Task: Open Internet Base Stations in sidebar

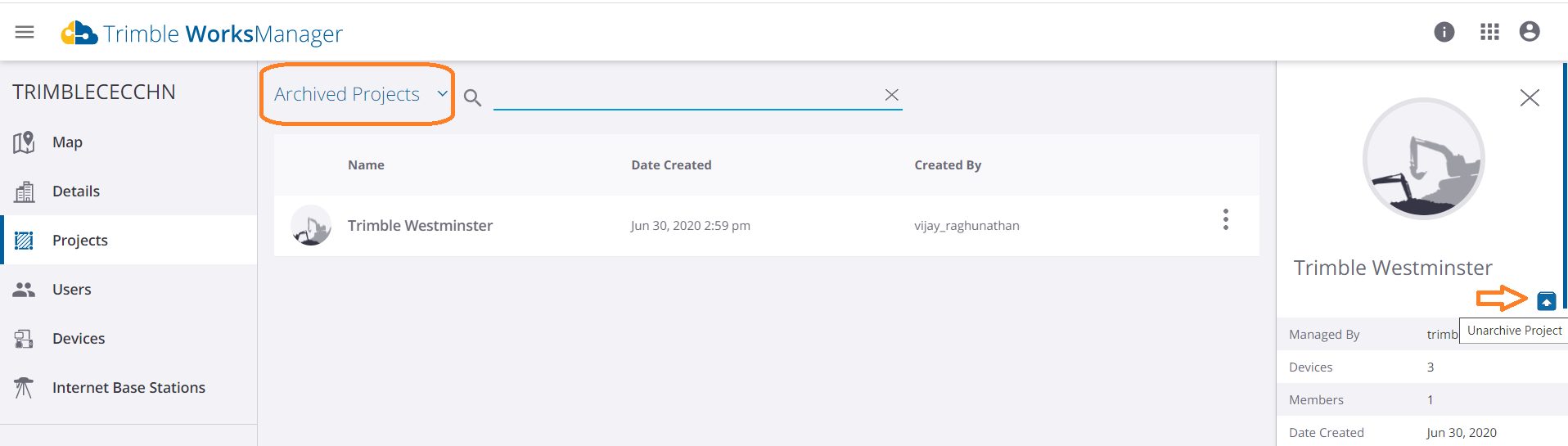Action: coord(128,388)
